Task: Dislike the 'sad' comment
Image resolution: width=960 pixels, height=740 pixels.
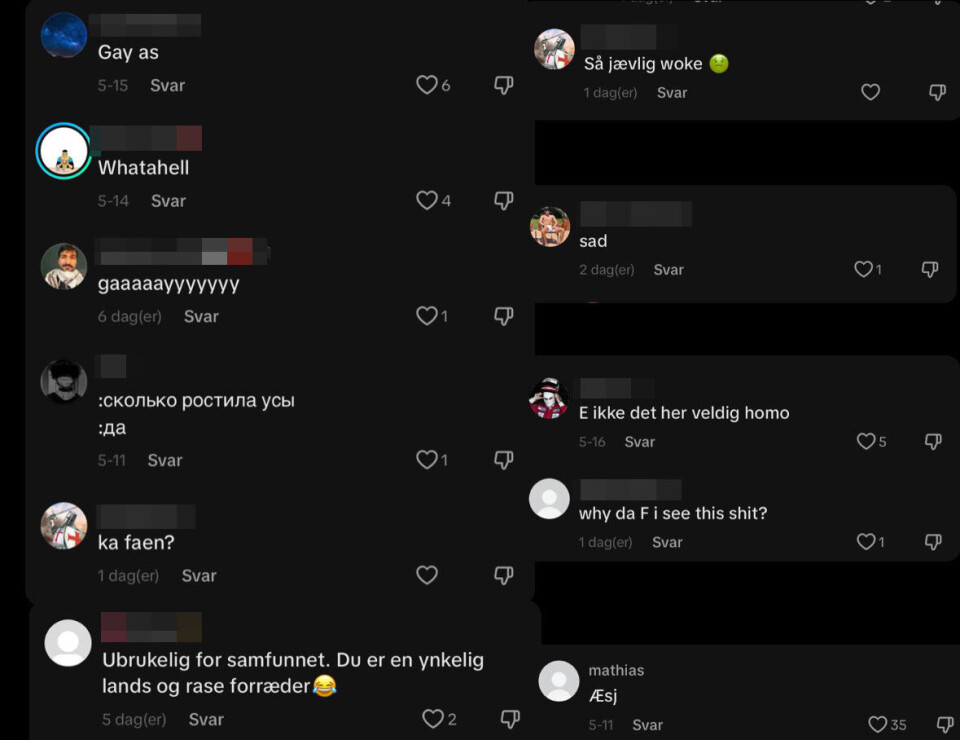Action: pyautogui.click(x=930, y=269)
